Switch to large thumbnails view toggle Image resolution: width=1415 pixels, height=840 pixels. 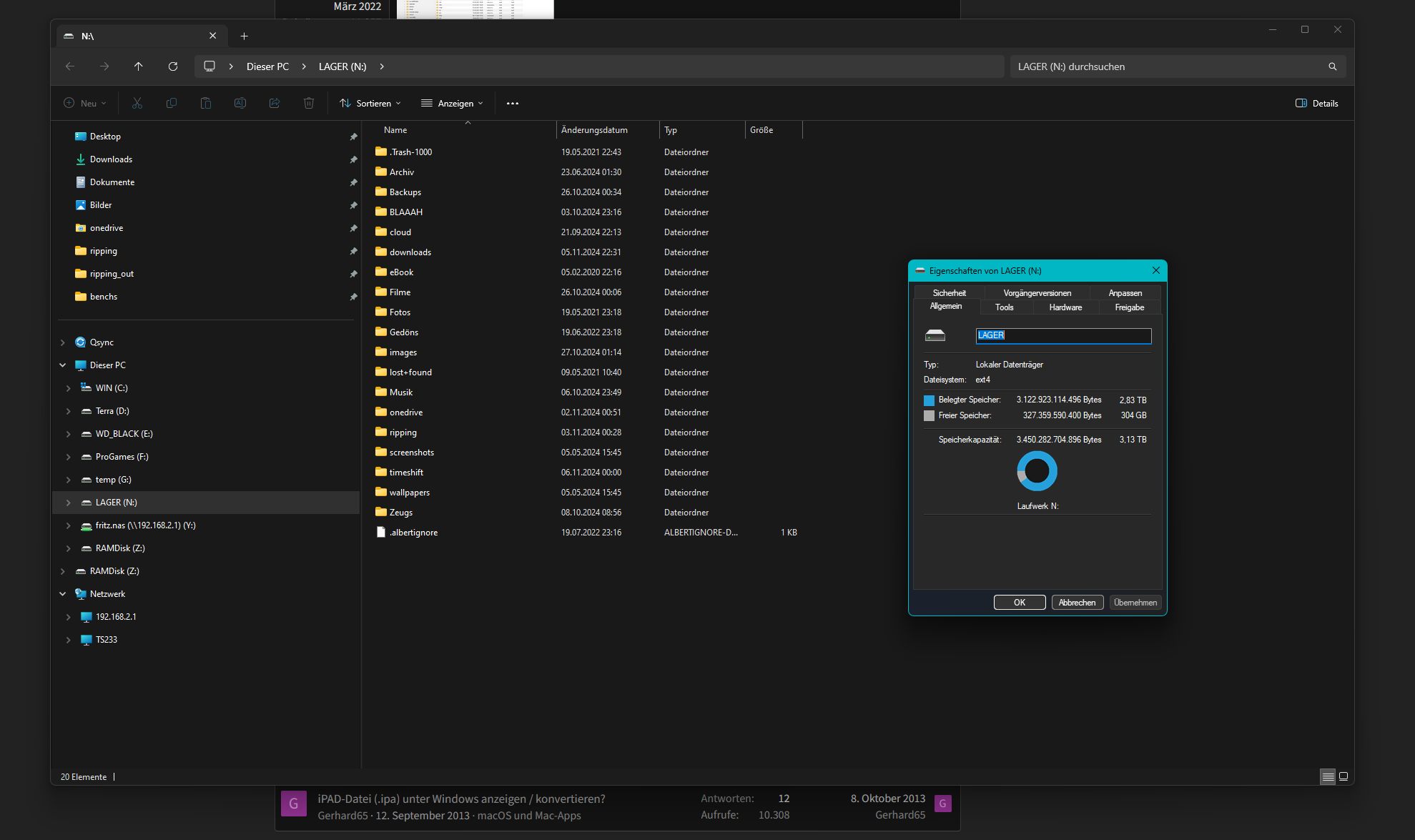pos(1344,776)
